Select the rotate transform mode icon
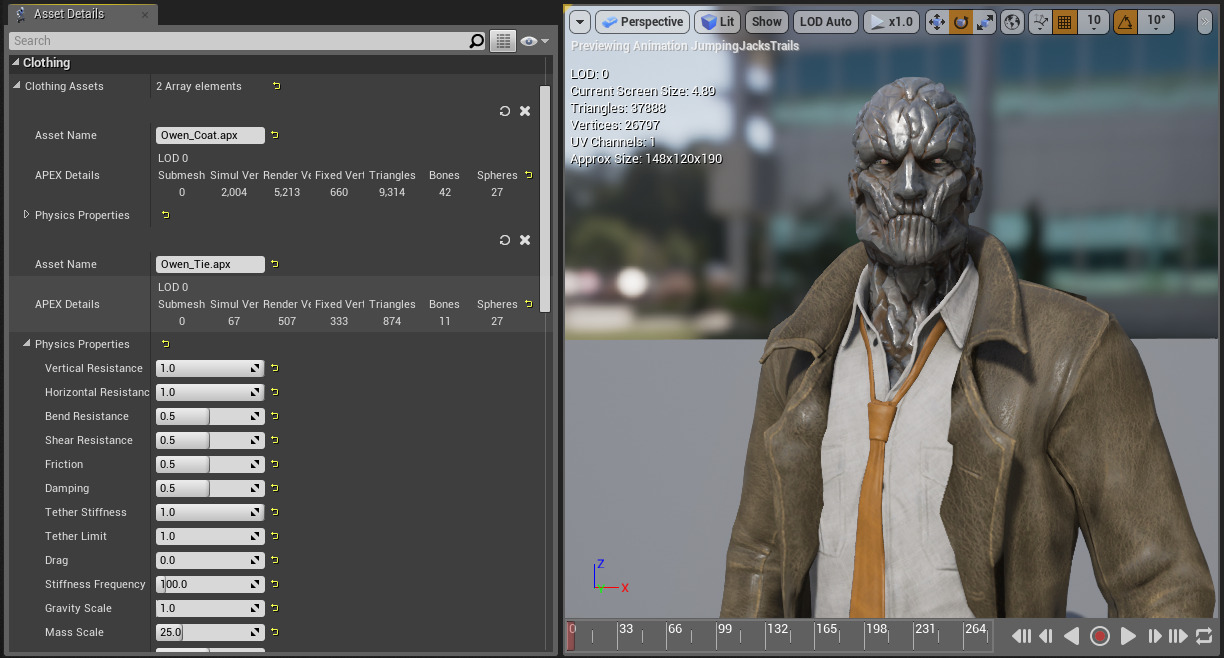The width and height of the screenshot is (1224, 658). click(x=961, y=22)
